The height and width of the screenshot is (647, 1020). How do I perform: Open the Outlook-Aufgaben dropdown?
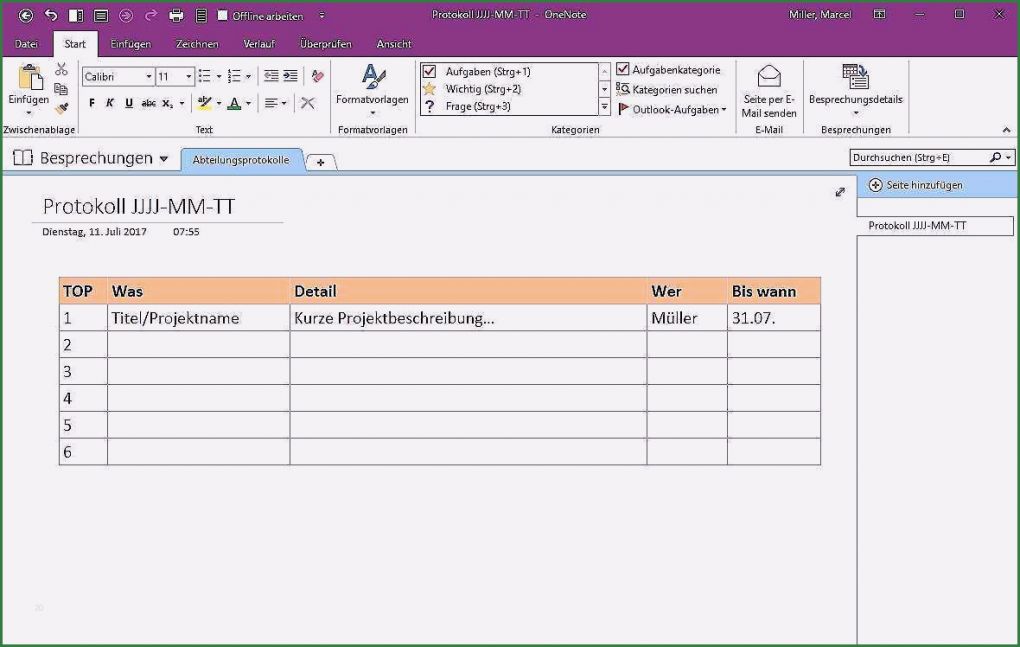(723, 110)
